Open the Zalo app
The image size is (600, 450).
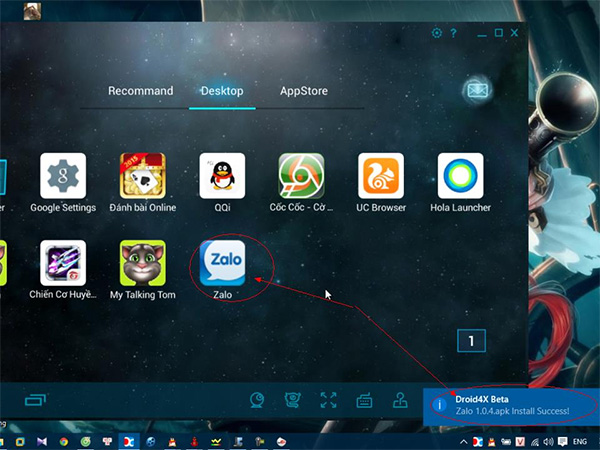tap(222, 263)
